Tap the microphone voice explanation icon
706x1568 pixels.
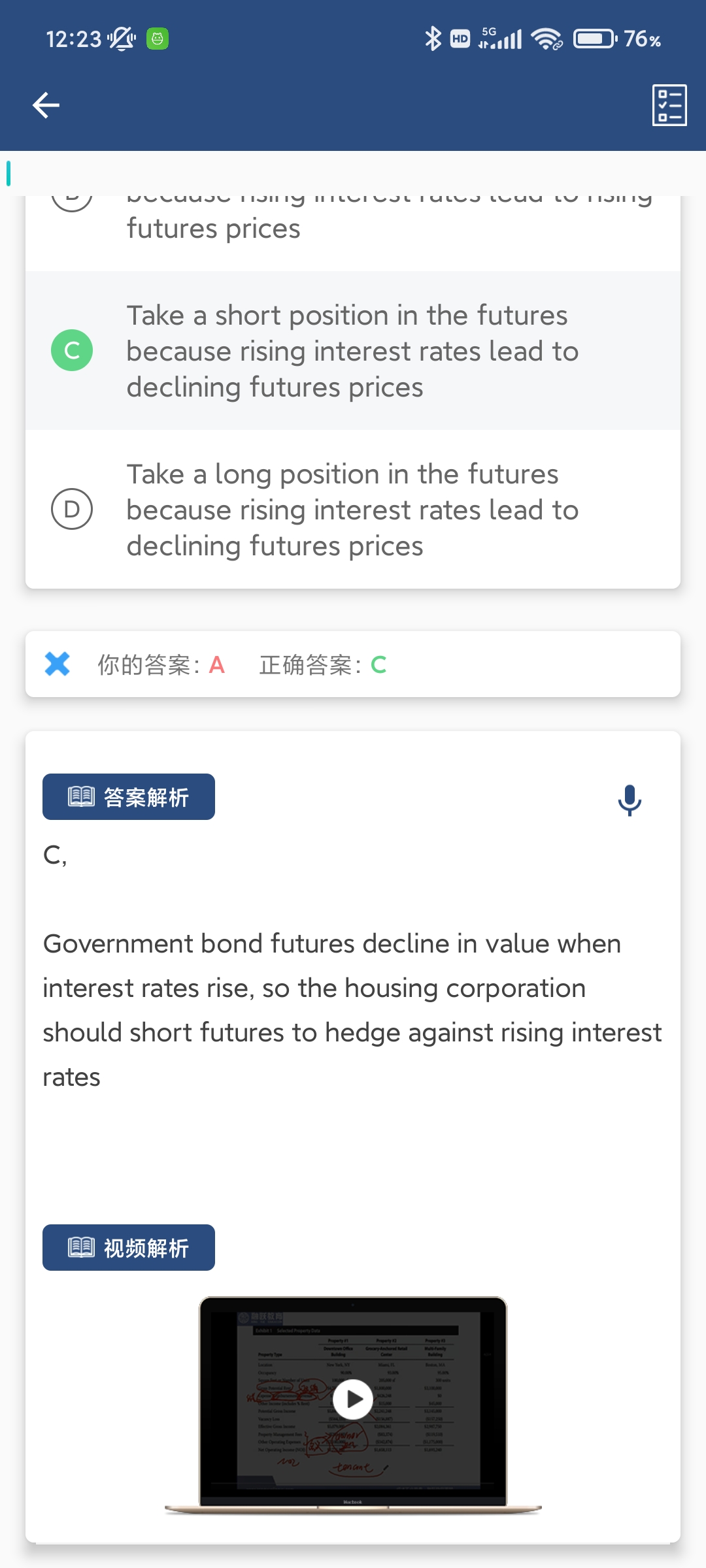point(630,799)
